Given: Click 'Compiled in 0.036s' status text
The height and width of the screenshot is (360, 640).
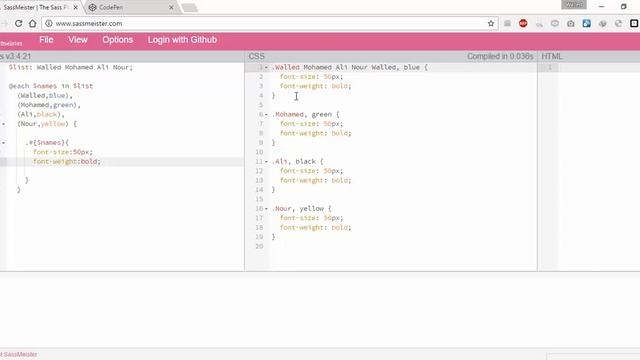Looking at the screenshot, I should click(500, 56).
